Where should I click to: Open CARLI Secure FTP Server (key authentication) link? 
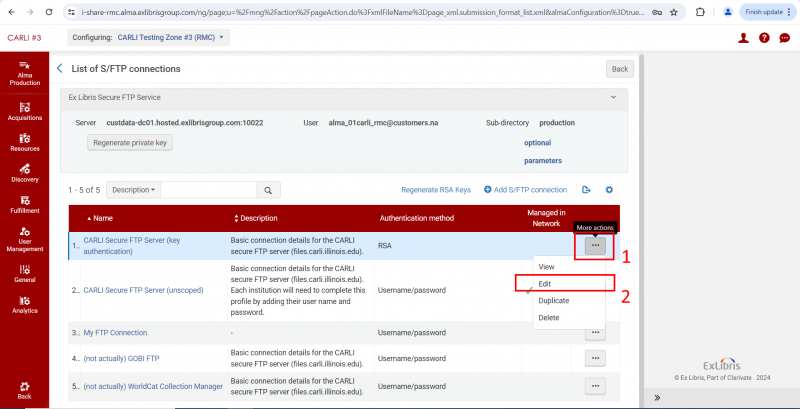click(x=132, y=245)
